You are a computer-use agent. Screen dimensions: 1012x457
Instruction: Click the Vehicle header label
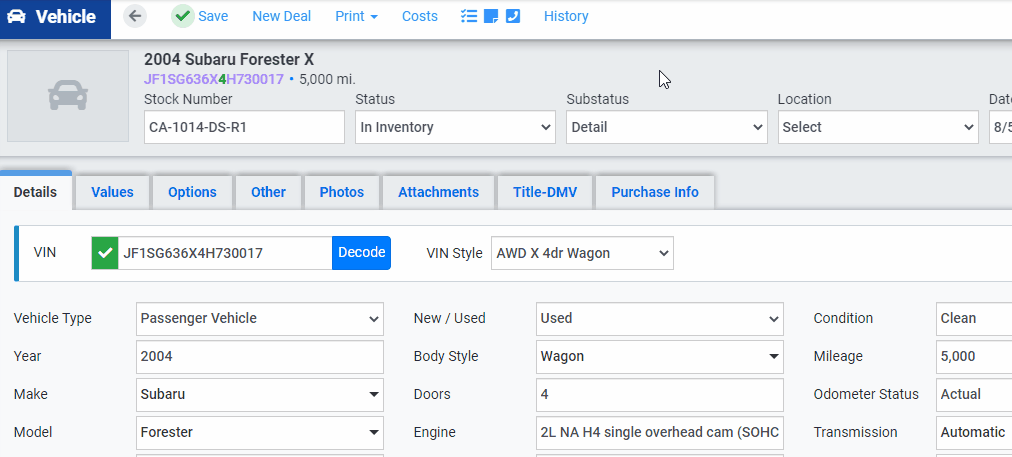pos(66,17)
